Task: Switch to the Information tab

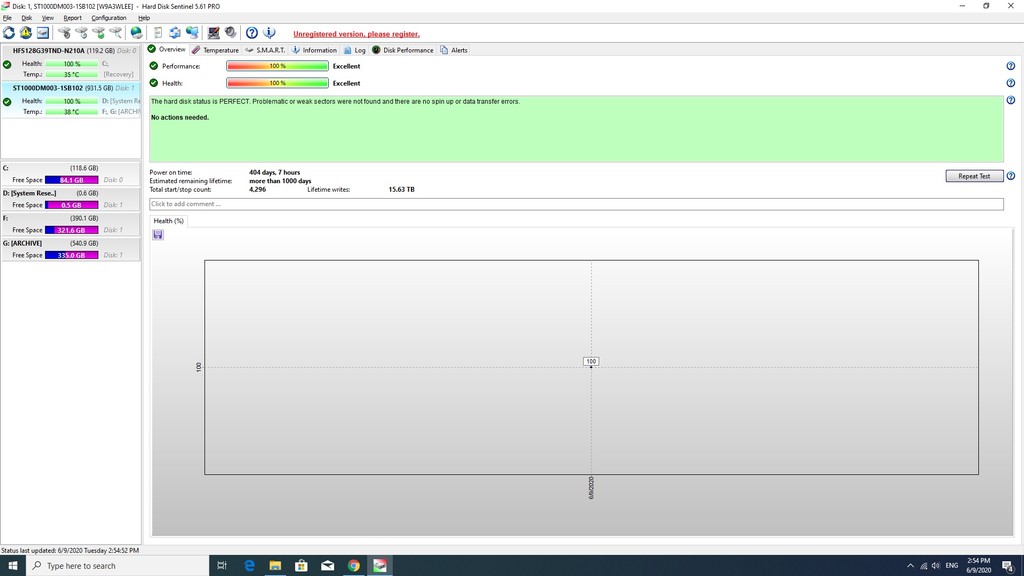Action: (x=314, y=50)
